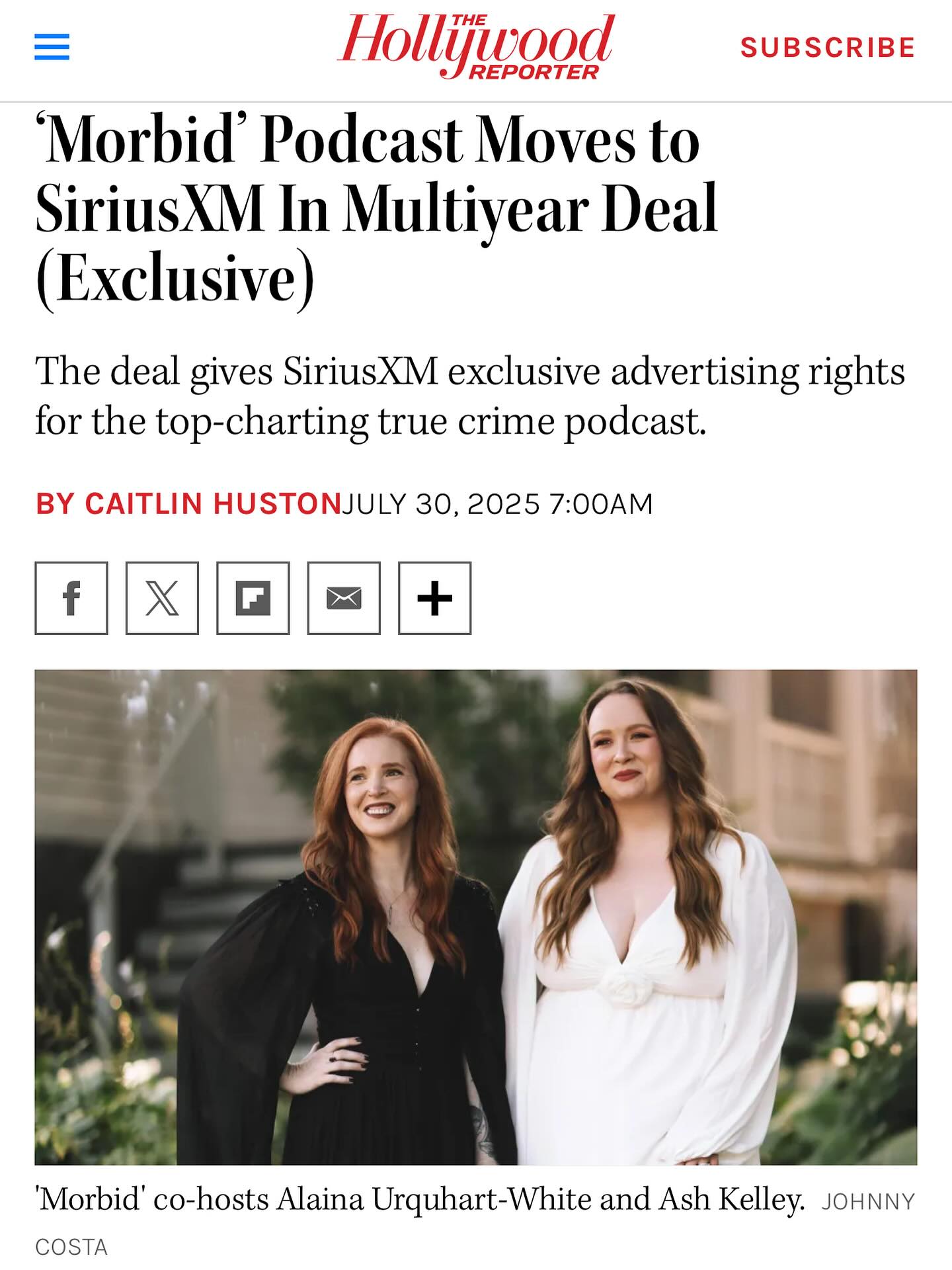Share article on Facebook
This screenshot has width=952, height=1270.
71,598
